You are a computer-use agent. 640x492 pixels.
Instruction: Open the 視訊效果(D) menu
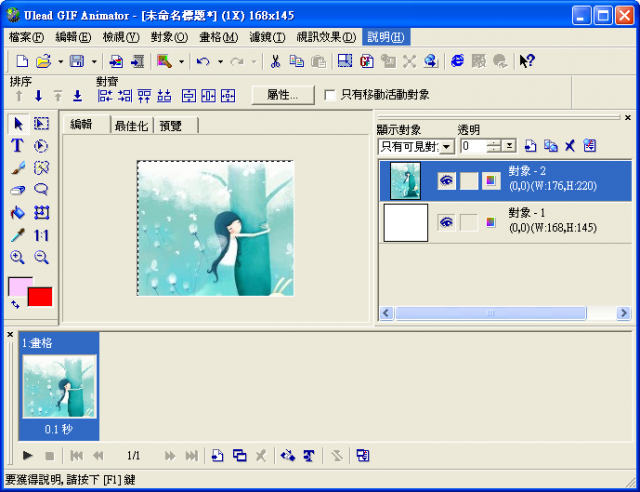(326, 37)
